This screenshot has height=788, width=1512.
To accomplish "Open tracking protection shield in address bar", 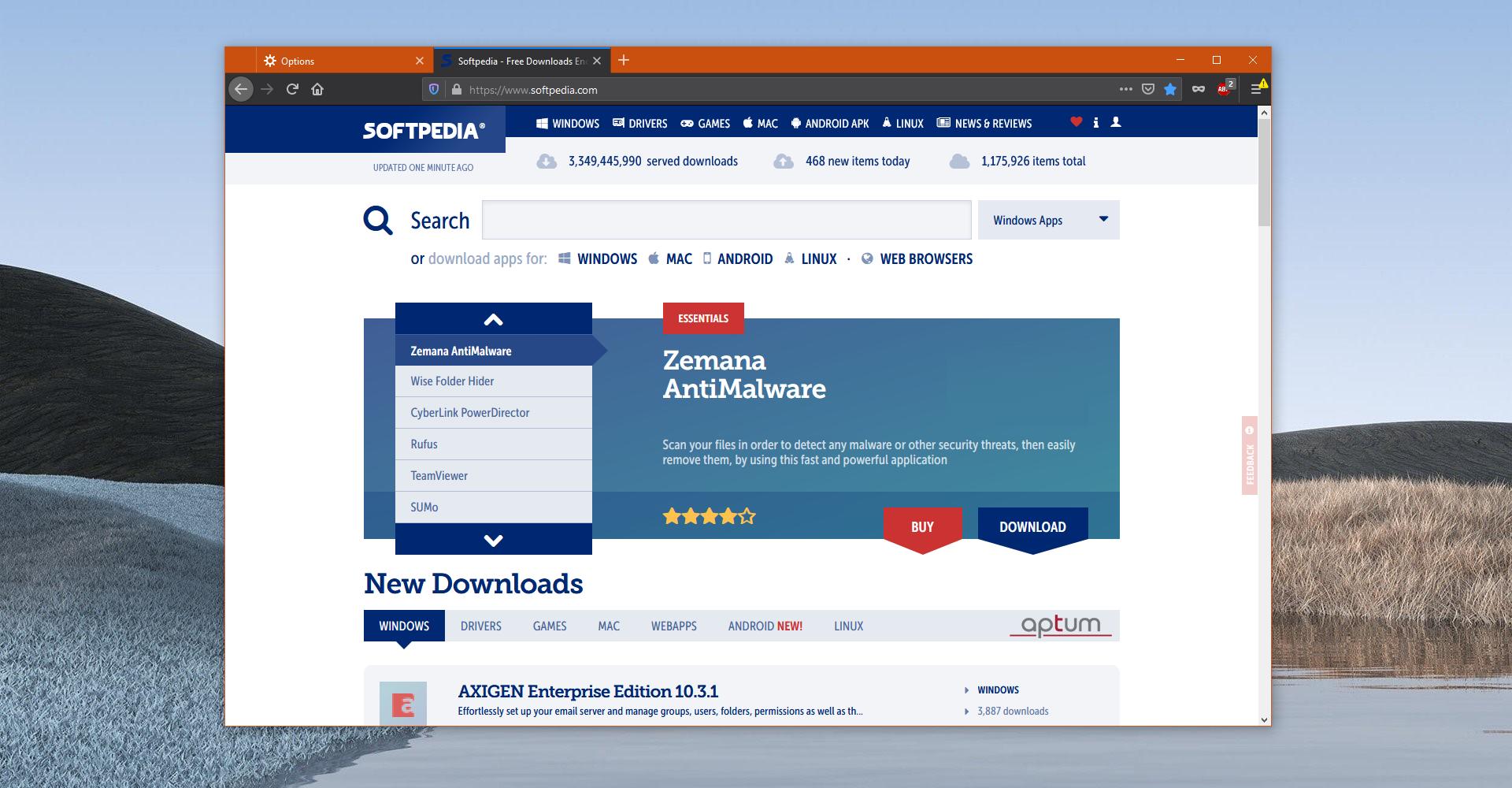I will pos(433,90).
